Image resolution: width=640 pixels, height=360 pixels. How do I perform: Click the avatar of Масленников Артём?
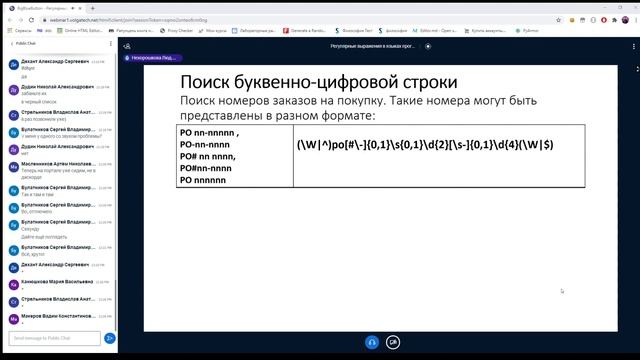(13, 167)
